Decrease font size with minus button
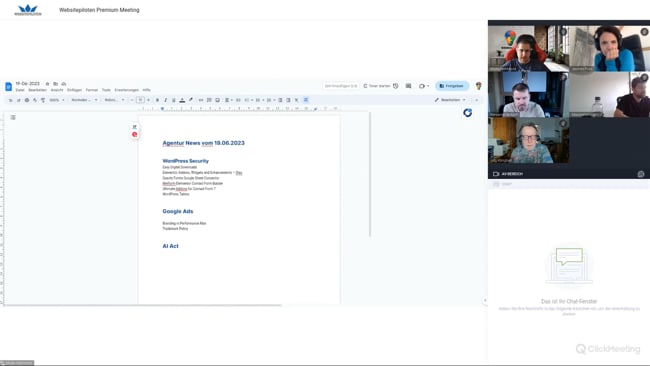This screenshot has width=650, height=366. click(132, 100)
